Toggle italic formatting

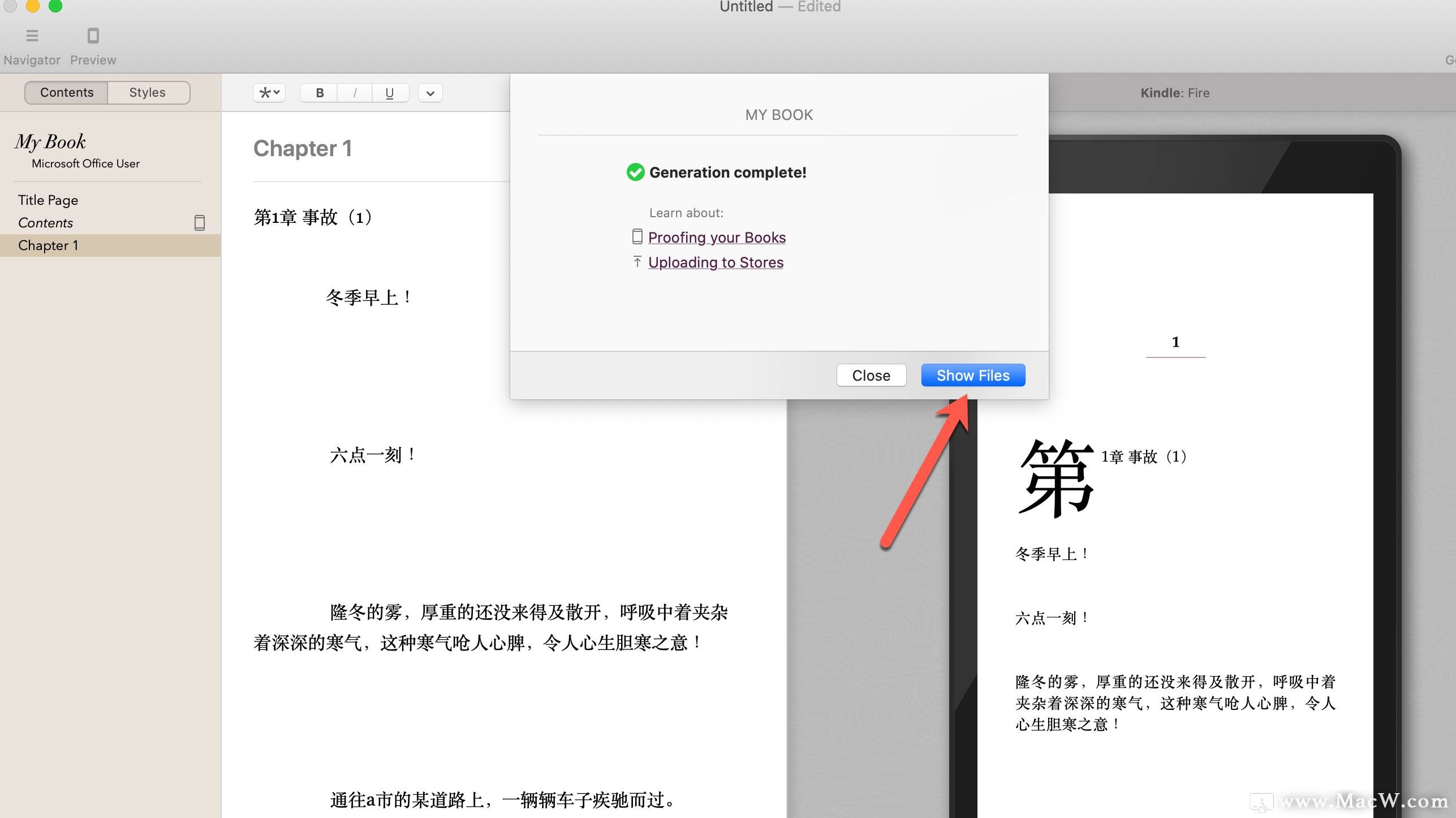[x=355, y=92]
